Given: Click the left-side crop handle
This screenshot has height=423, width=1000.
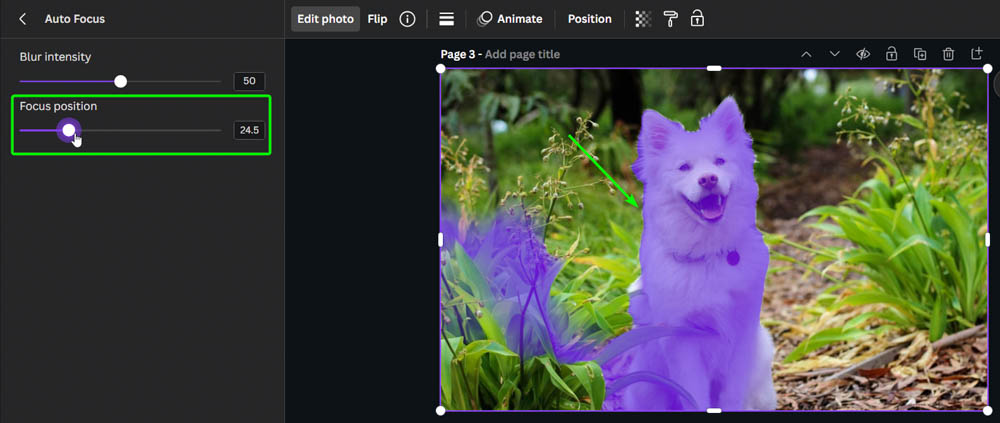Looking at the screenshot, I should pos(440,239).
